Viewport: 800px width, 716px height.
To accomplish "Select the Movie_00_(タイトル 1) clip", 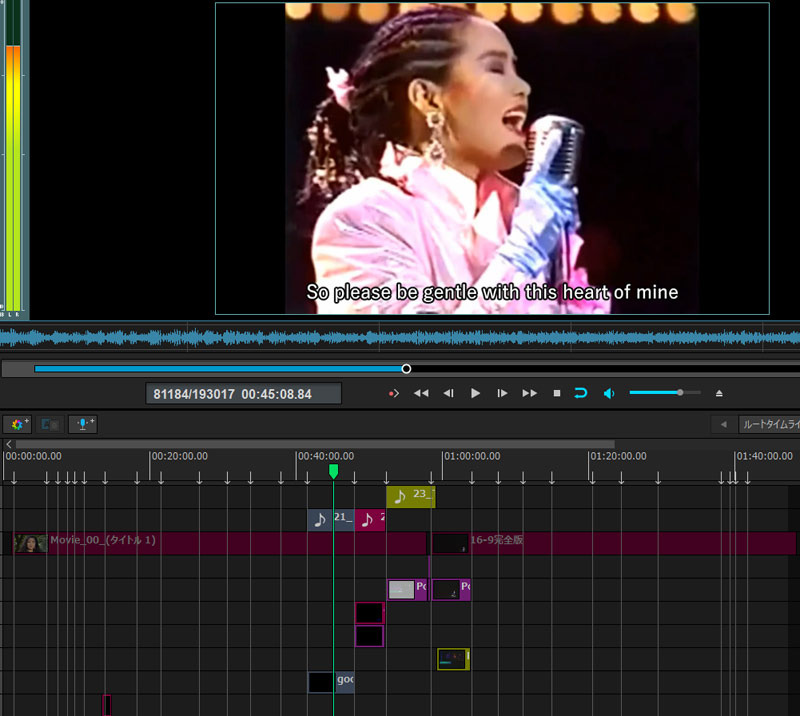I will [219, 544].
